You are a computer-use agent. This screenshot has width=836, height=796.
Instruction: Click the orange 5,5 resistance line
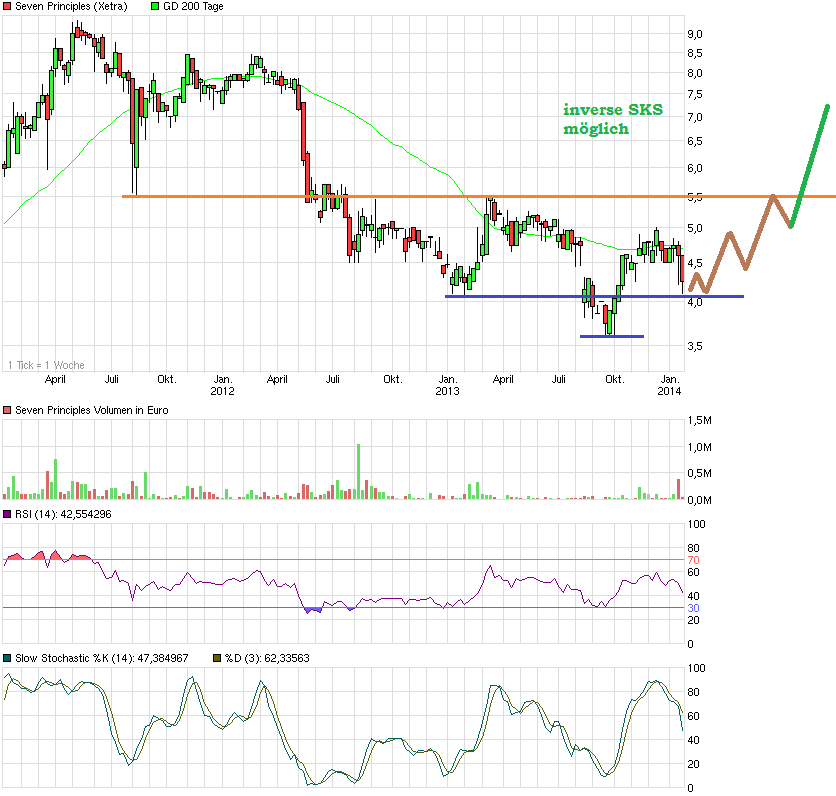point(479,197)
